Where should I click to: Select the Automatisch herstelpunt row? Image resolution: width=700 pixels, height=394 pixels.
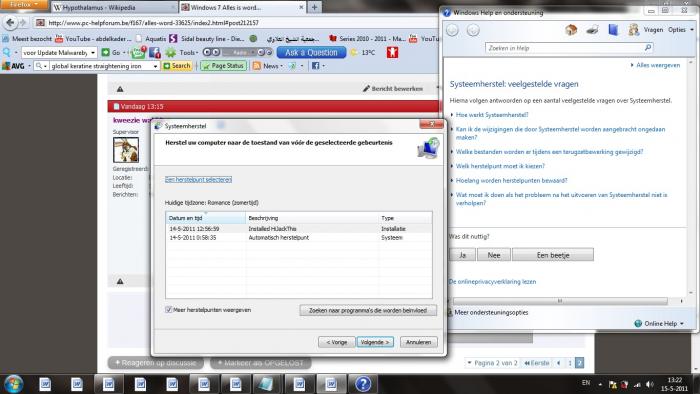[x=299, y=237]
